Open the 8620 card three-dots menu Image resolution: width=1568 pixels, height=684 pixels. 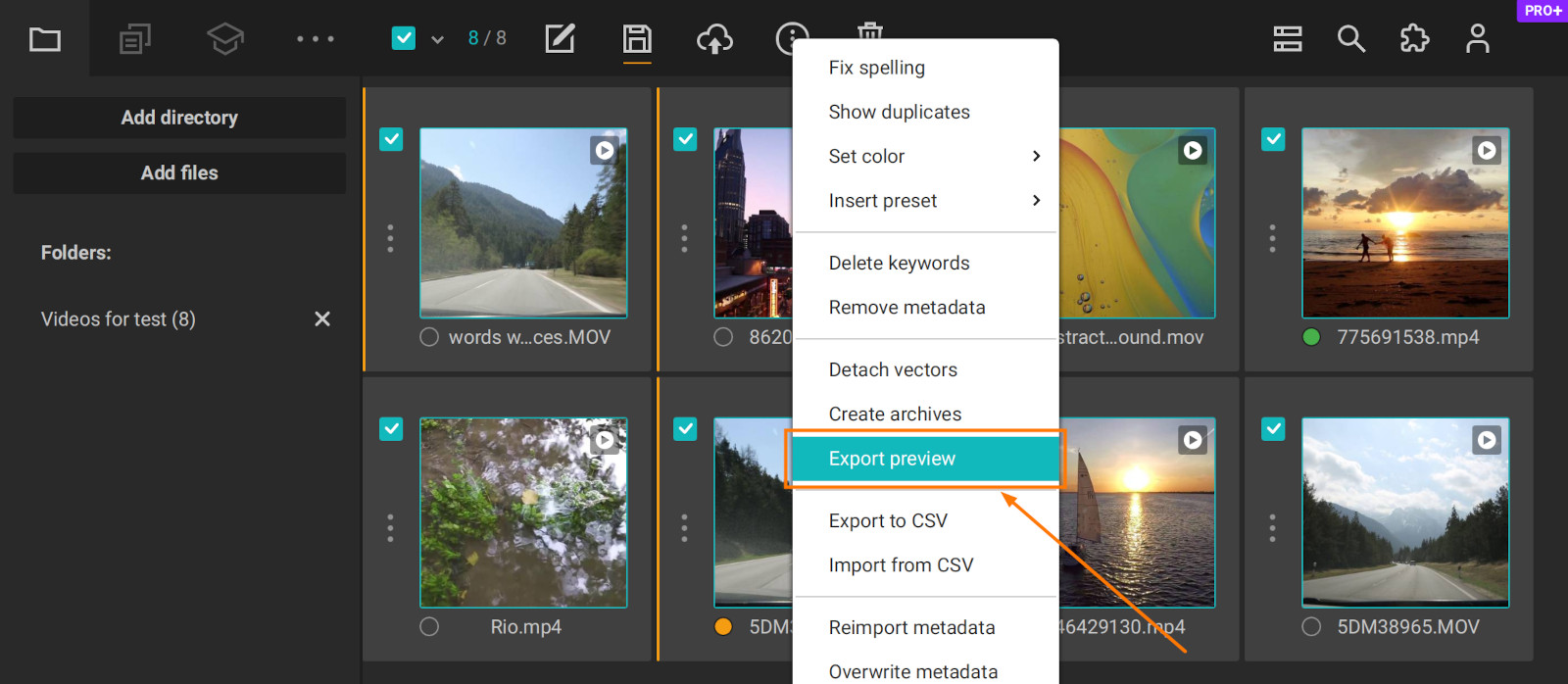pyautogui.click(x=684, y=238)
